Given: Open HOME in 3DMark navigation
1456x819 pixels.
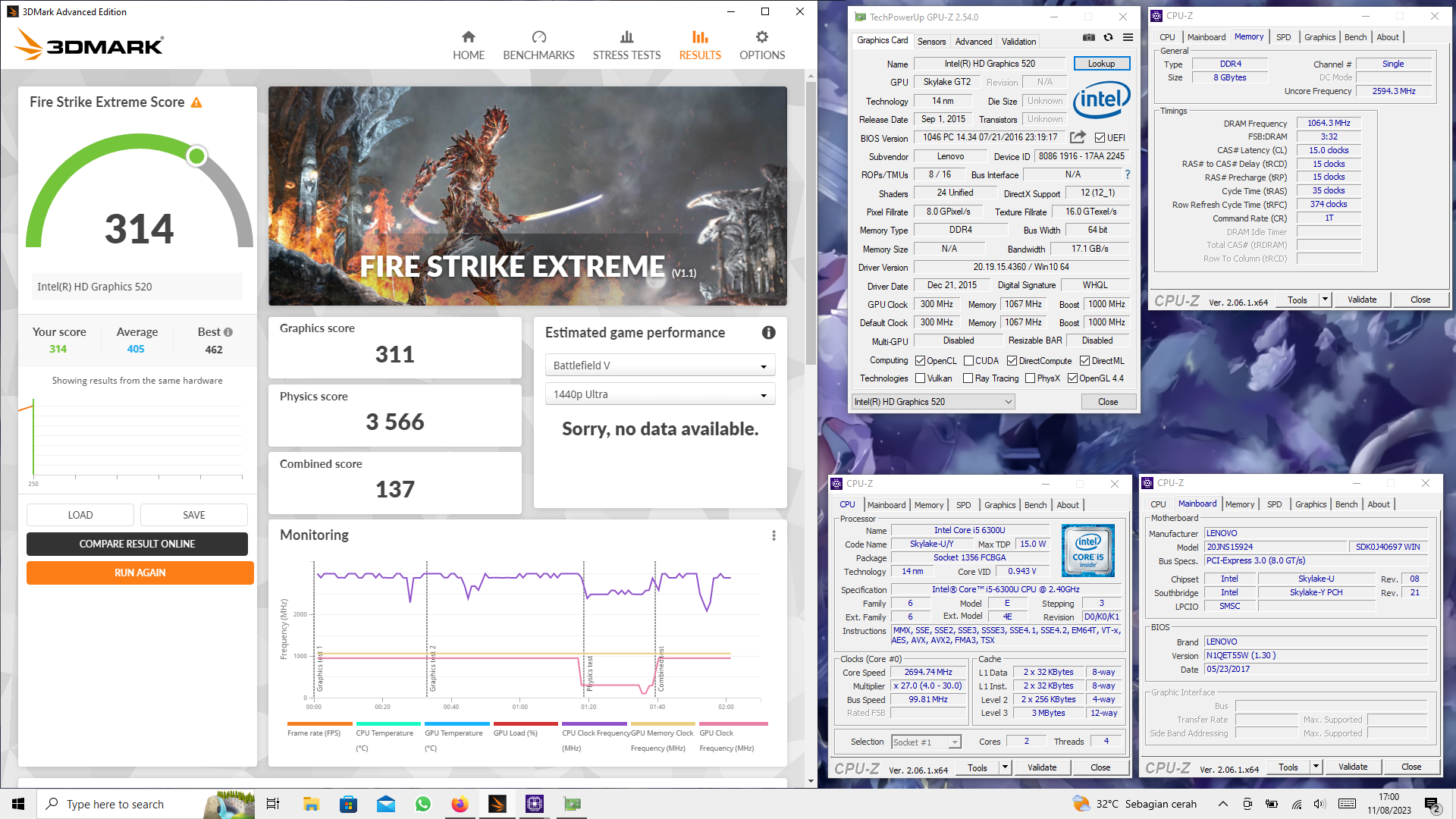Looking at the screenshot, I should 469,45.
